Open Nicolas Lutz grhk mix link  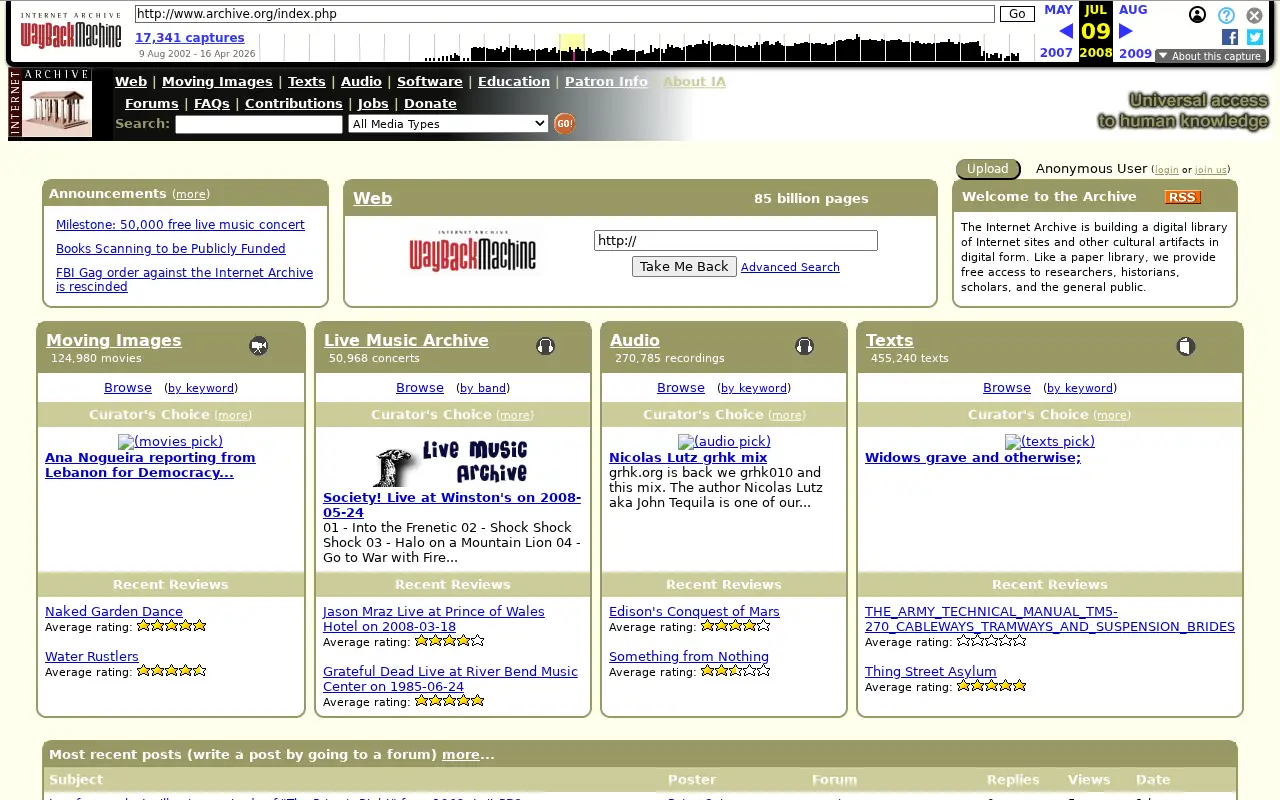tap(688, 458)
